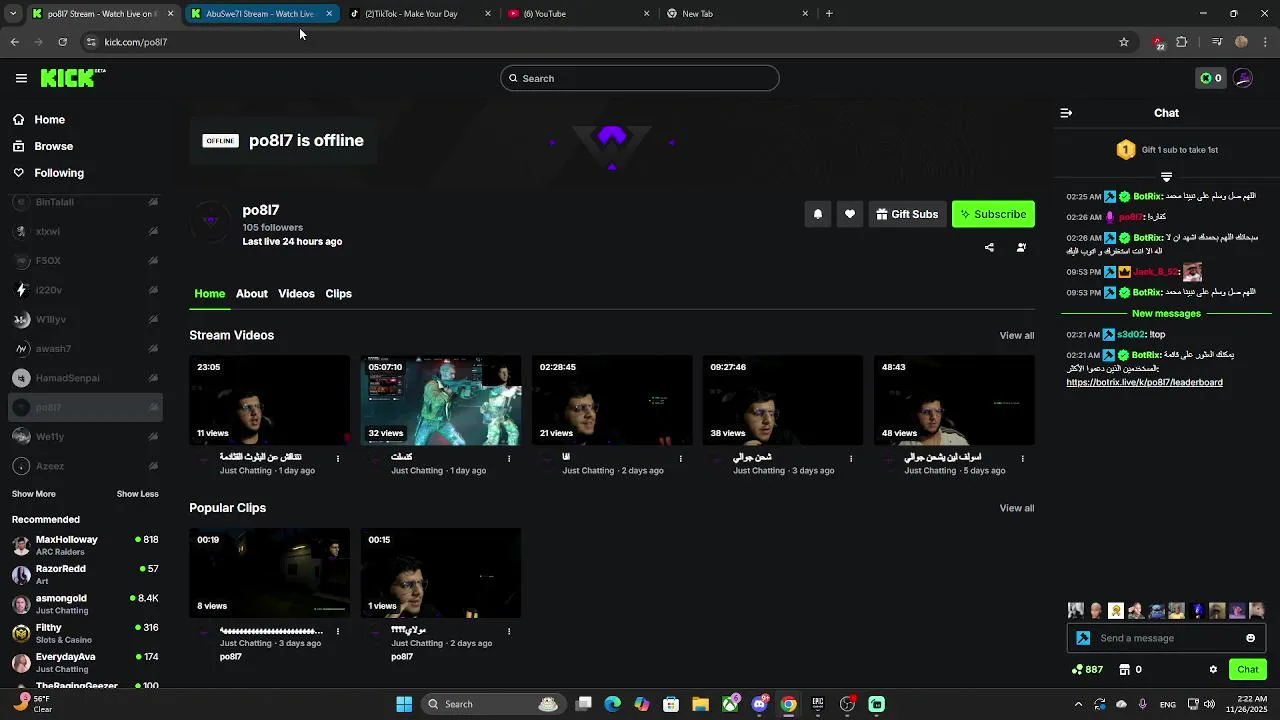Open the browser extensions puzzle icon
This screenshot has height=720, width=1280.
coord(1182,42)
